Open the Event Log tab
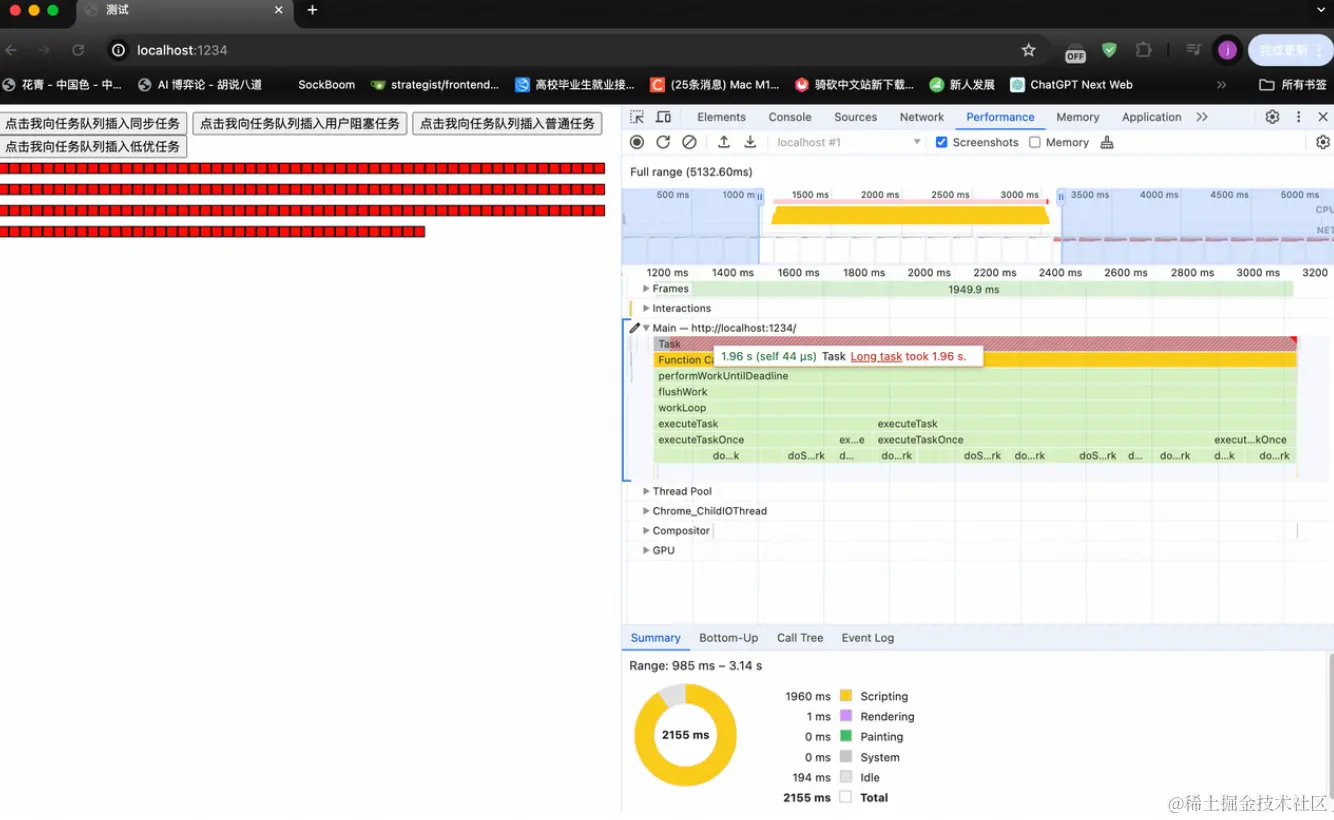This screenshot has width=1334, height=820. tap(867, 638)
